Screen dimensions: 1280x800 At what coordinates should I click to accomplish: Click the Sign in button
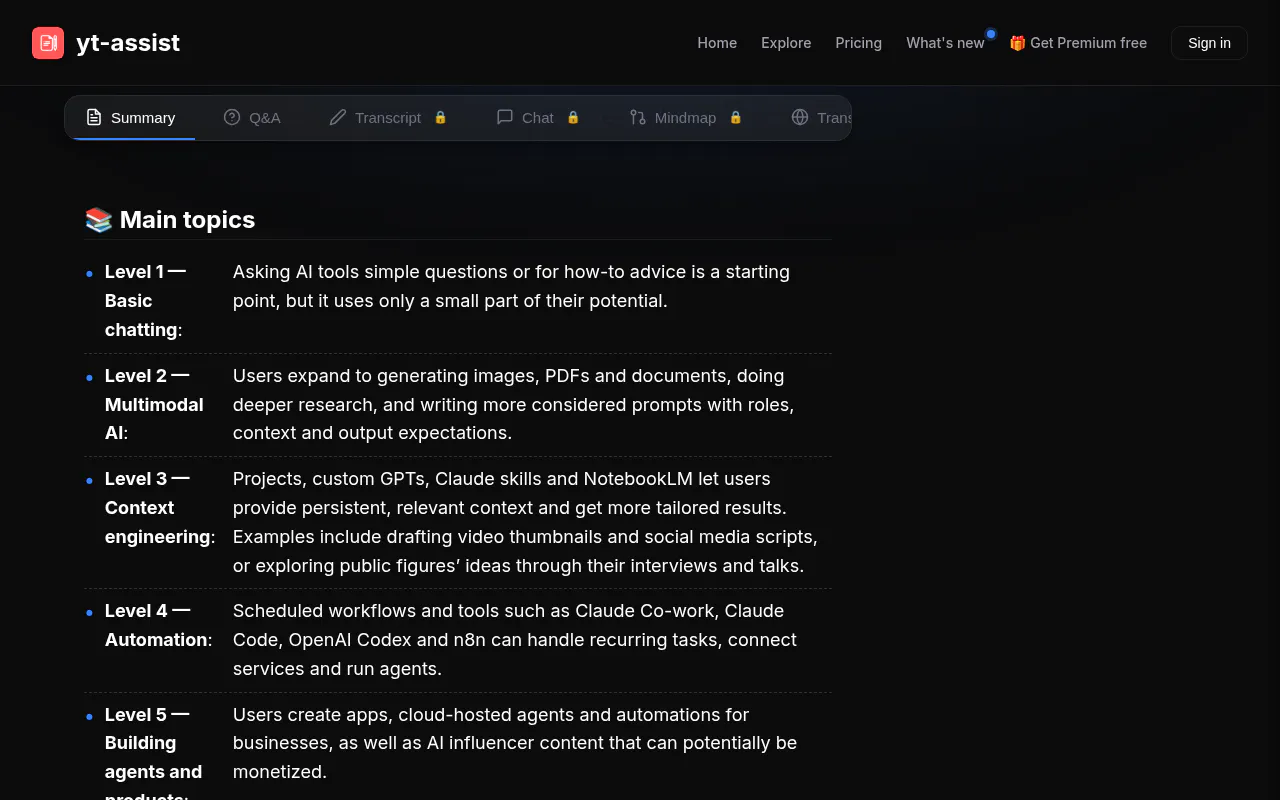pos(1209,43)
